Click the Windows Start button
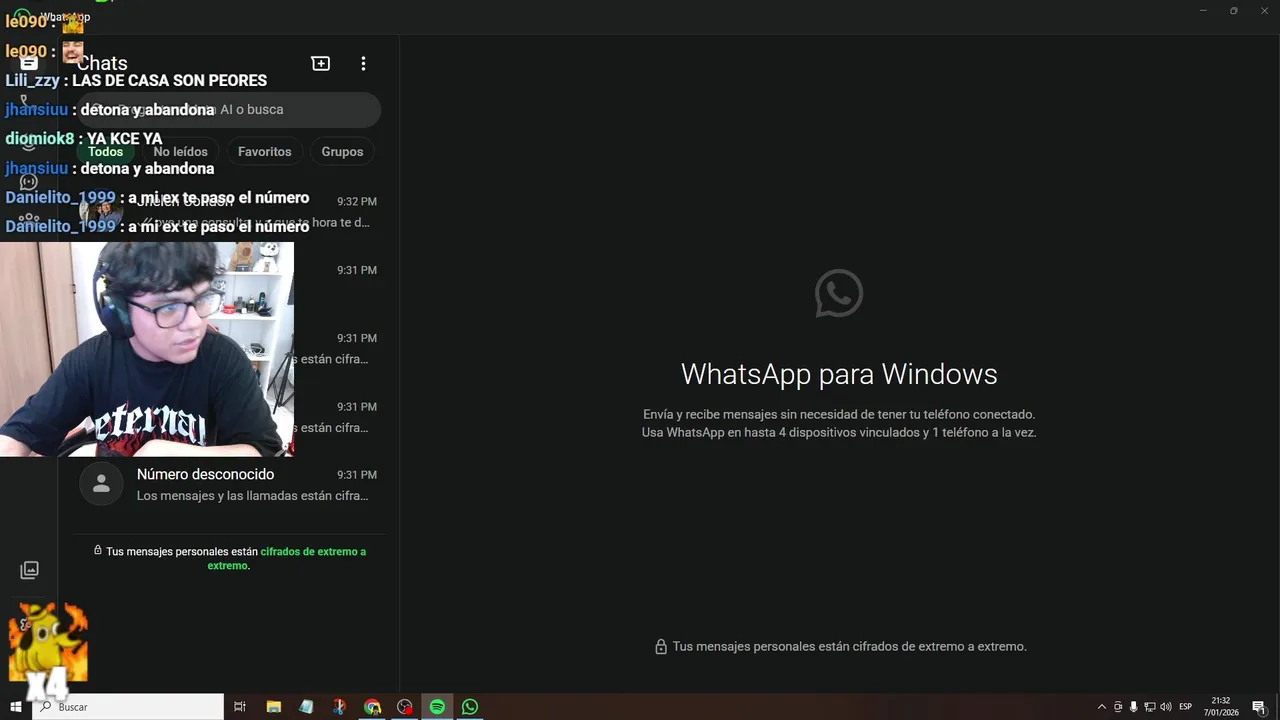Viewport: 1280px width, 720px height. (15, 707)
